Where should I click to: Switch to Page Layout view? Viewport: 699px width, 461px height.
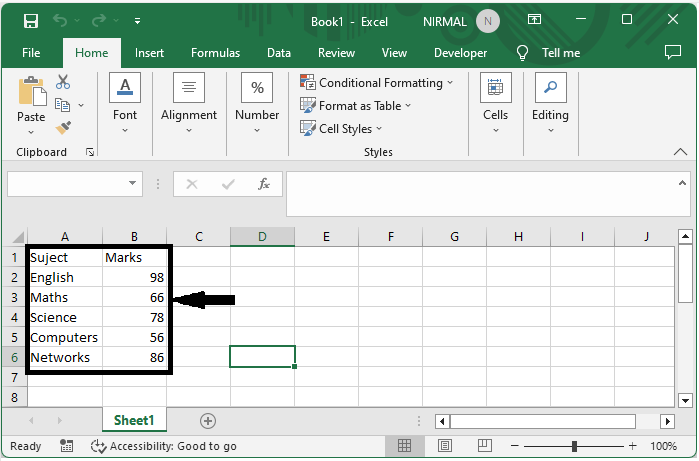440,446
